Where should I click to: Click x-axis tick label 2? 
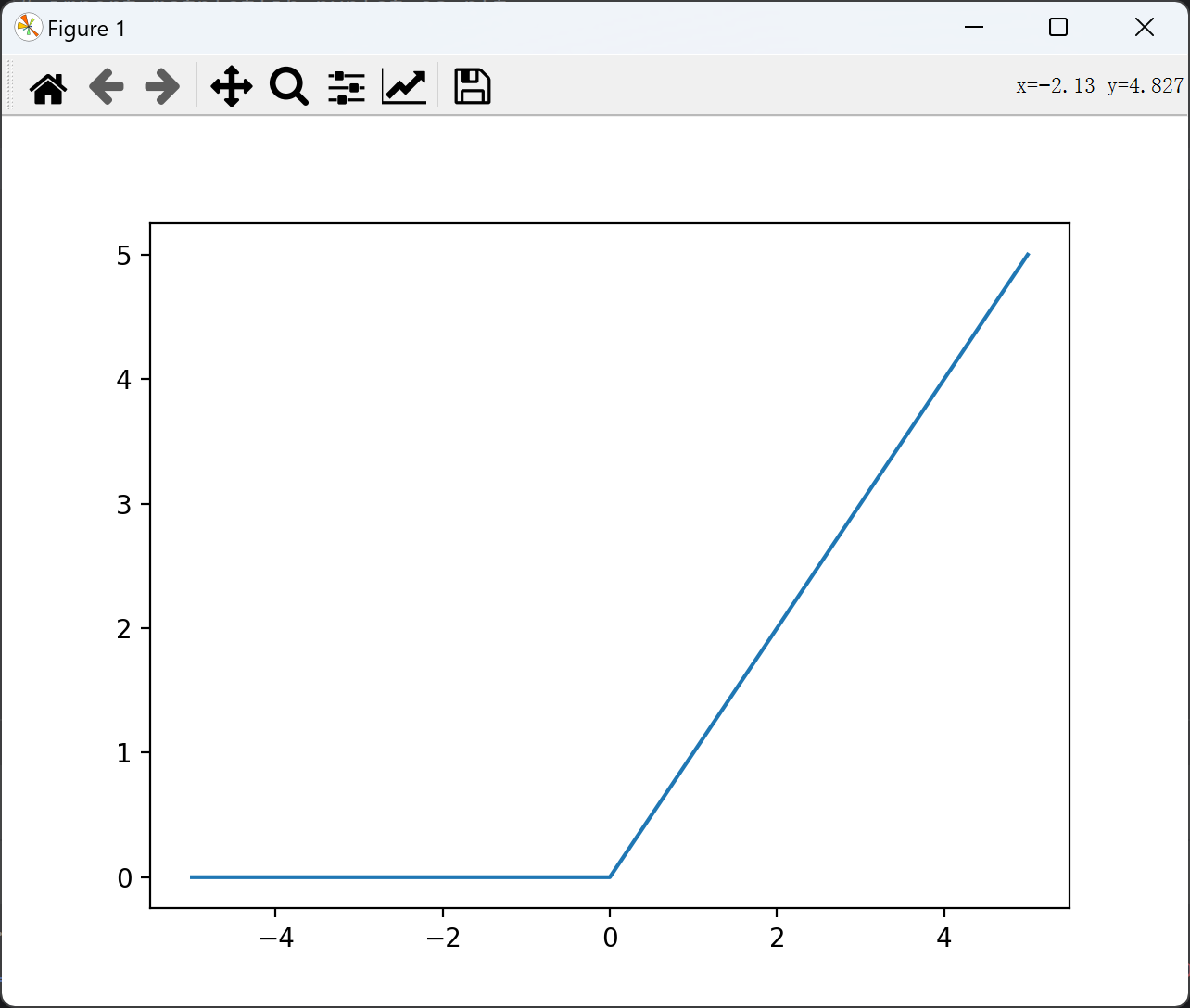(x=777, y=939)
